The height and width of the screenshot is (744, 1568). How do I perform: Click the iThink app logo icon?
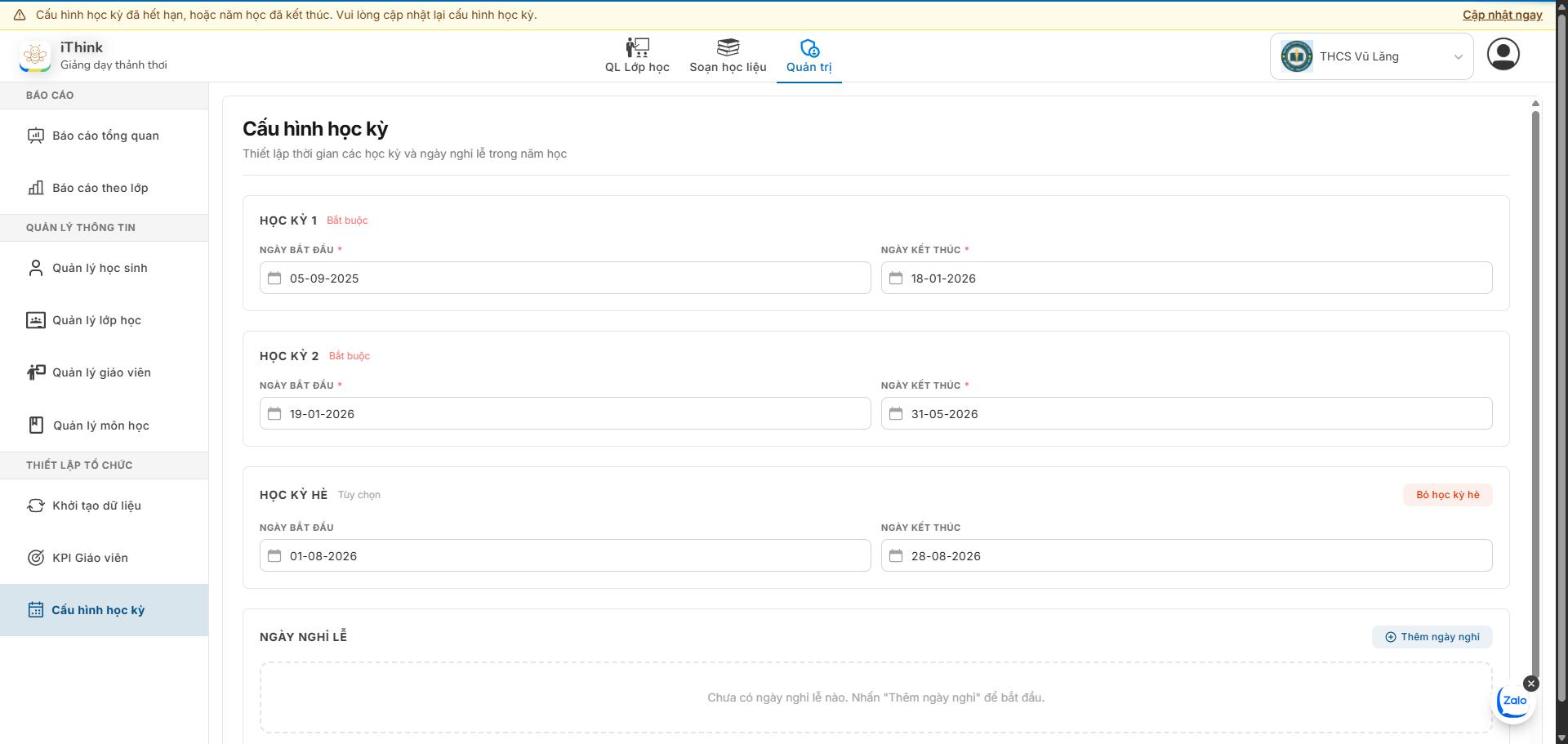pyautogui.click(x=35, y=56)
